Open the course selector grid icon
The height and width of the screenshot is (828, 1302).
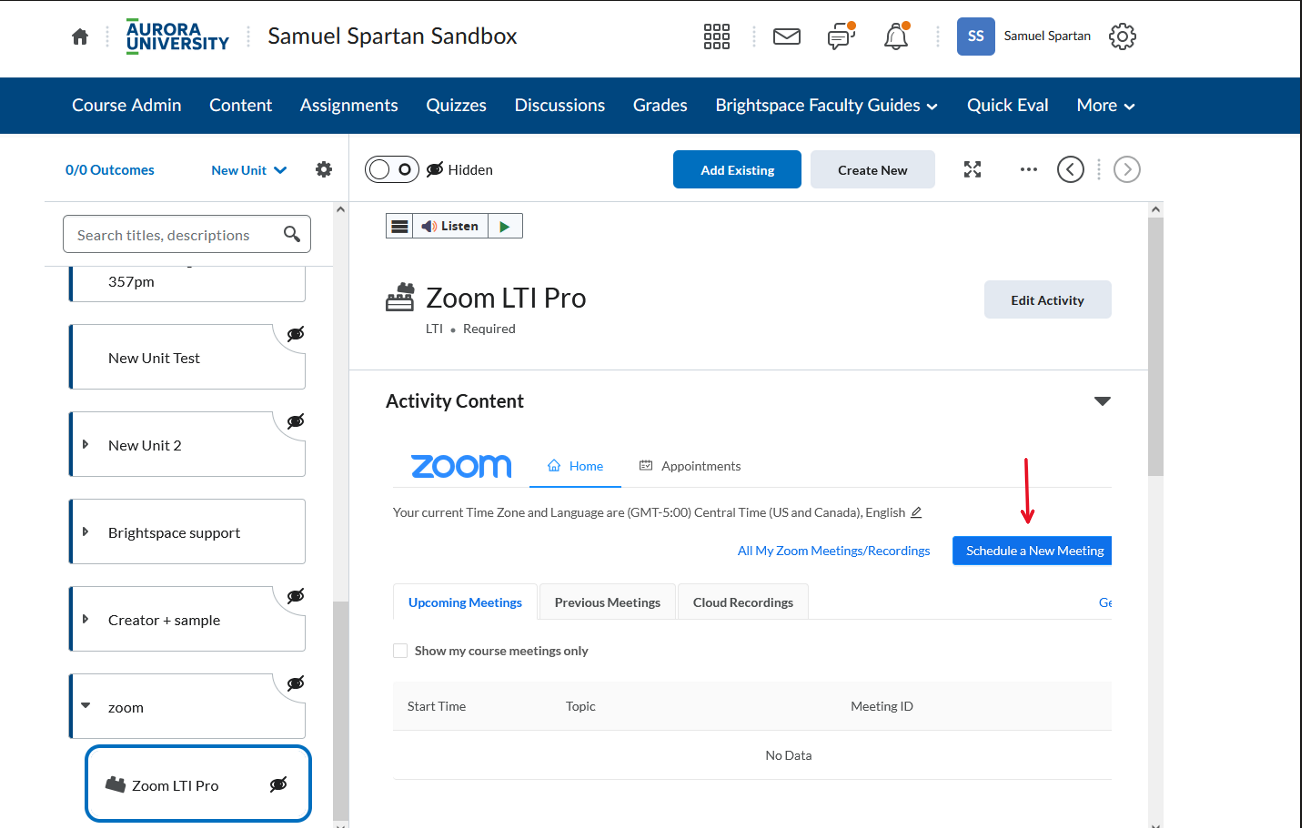coord(717,37)
